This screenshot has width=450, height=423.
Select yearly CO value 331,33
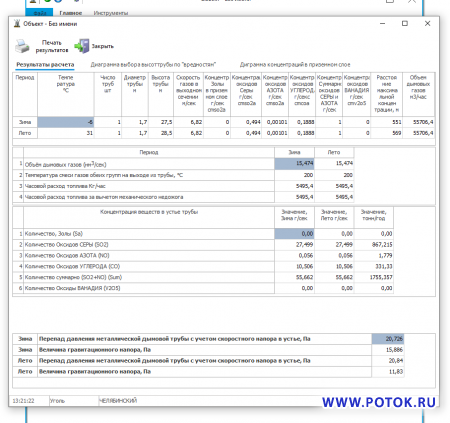374,266
